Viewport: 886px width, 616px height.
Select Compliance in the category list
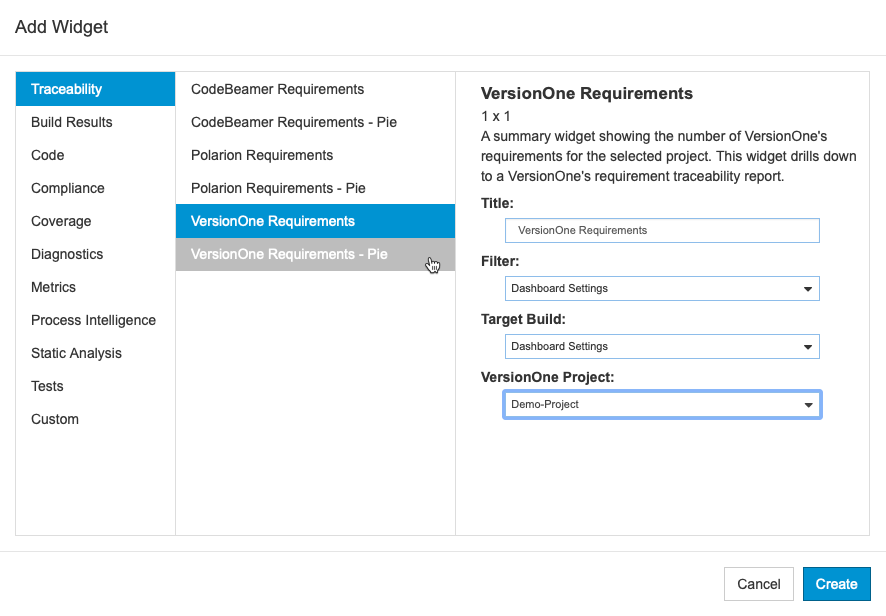95,188
